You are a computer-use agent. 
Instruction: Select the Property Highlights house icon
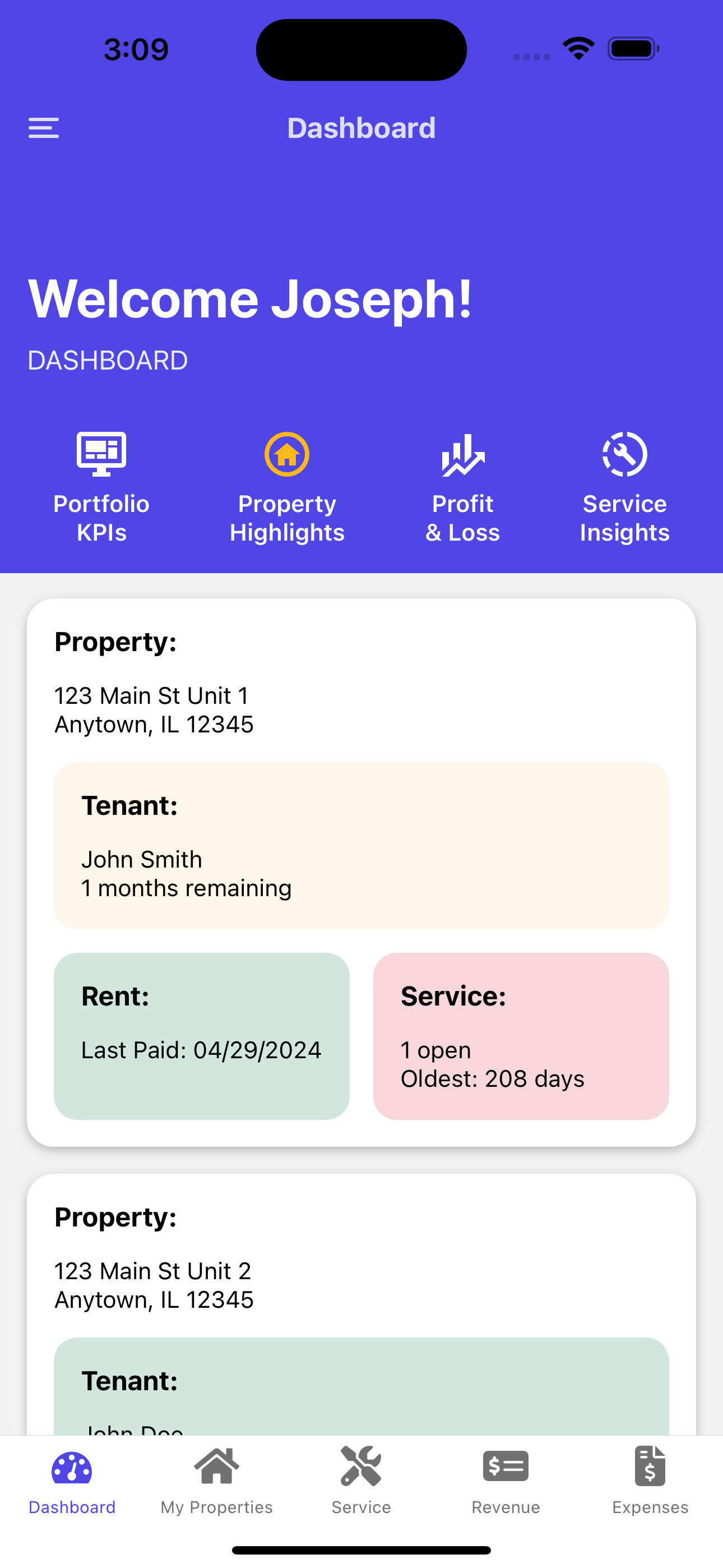[x=286, y=454]
